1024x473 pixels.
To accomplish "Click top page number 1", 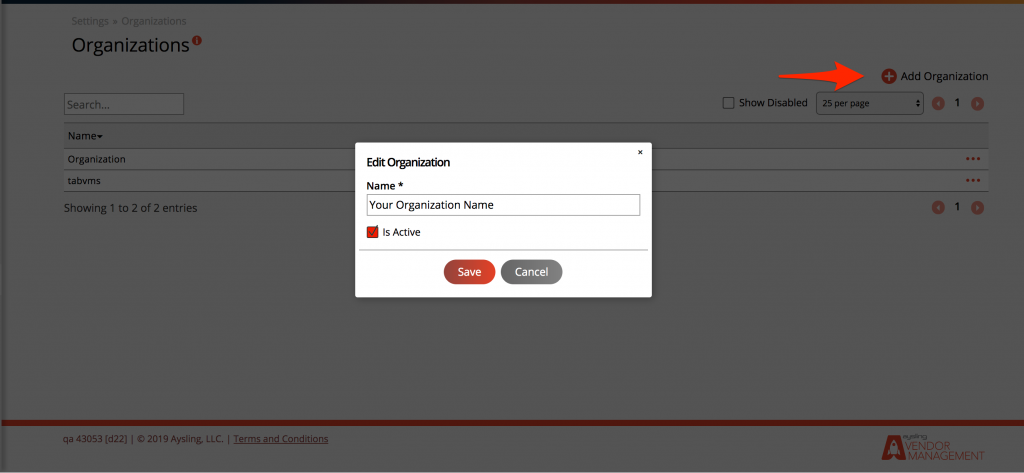I will pyautogui.click(x=957, y=103).
